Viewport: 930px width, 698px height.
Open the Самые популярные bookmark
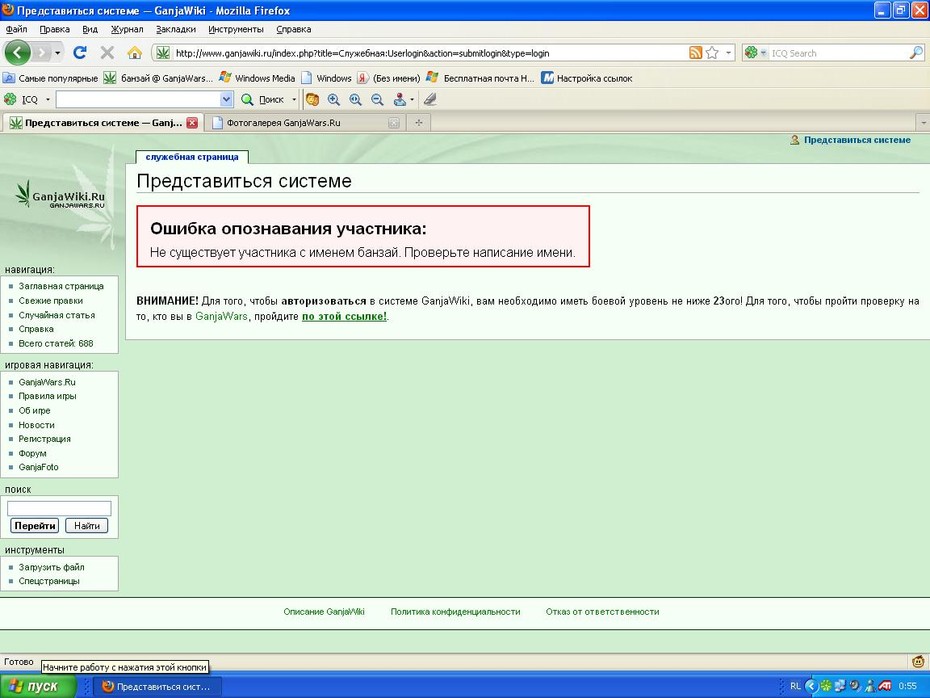(50, 78)
